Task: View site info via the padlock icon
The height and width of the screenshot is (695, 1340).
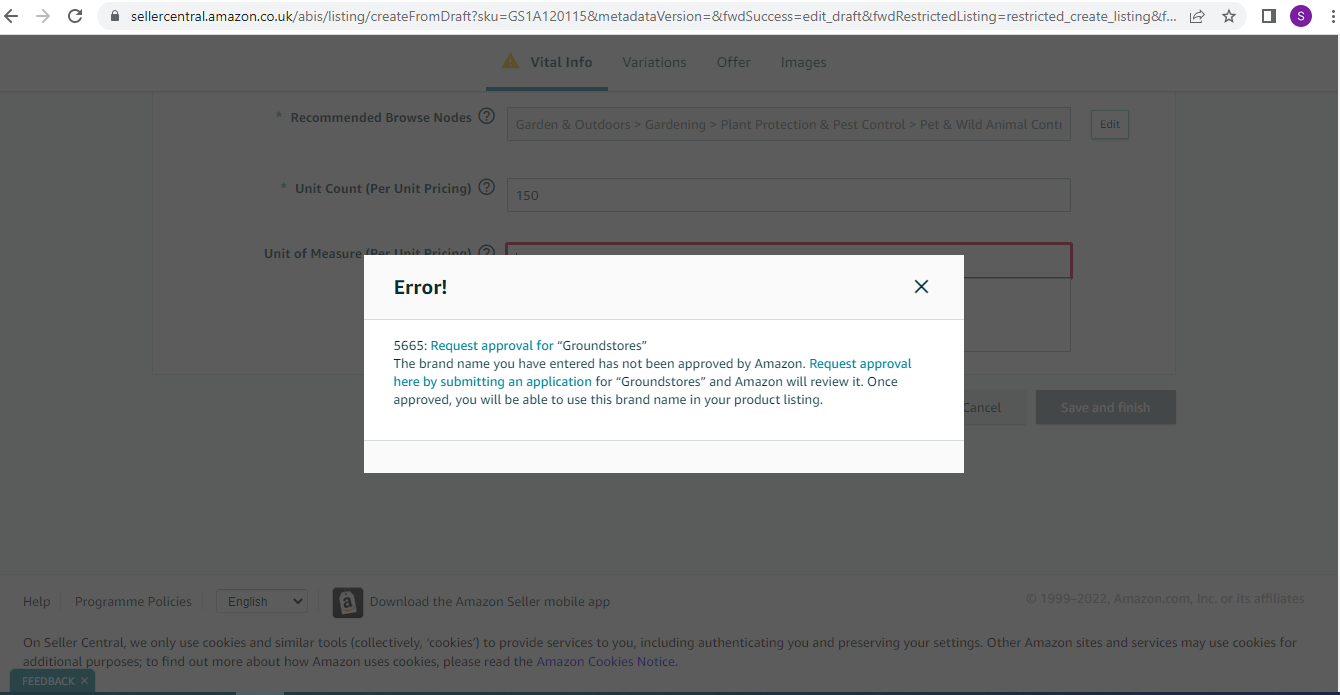Action: (113, 17)
